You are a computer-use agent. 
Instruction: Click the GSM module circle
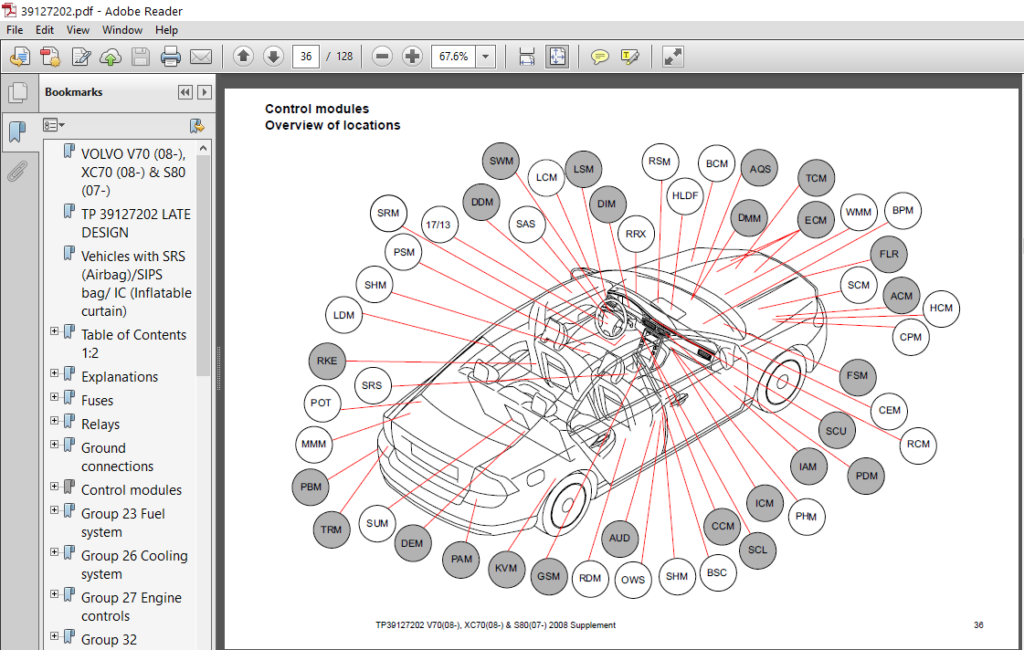click(x=549, y=576)
